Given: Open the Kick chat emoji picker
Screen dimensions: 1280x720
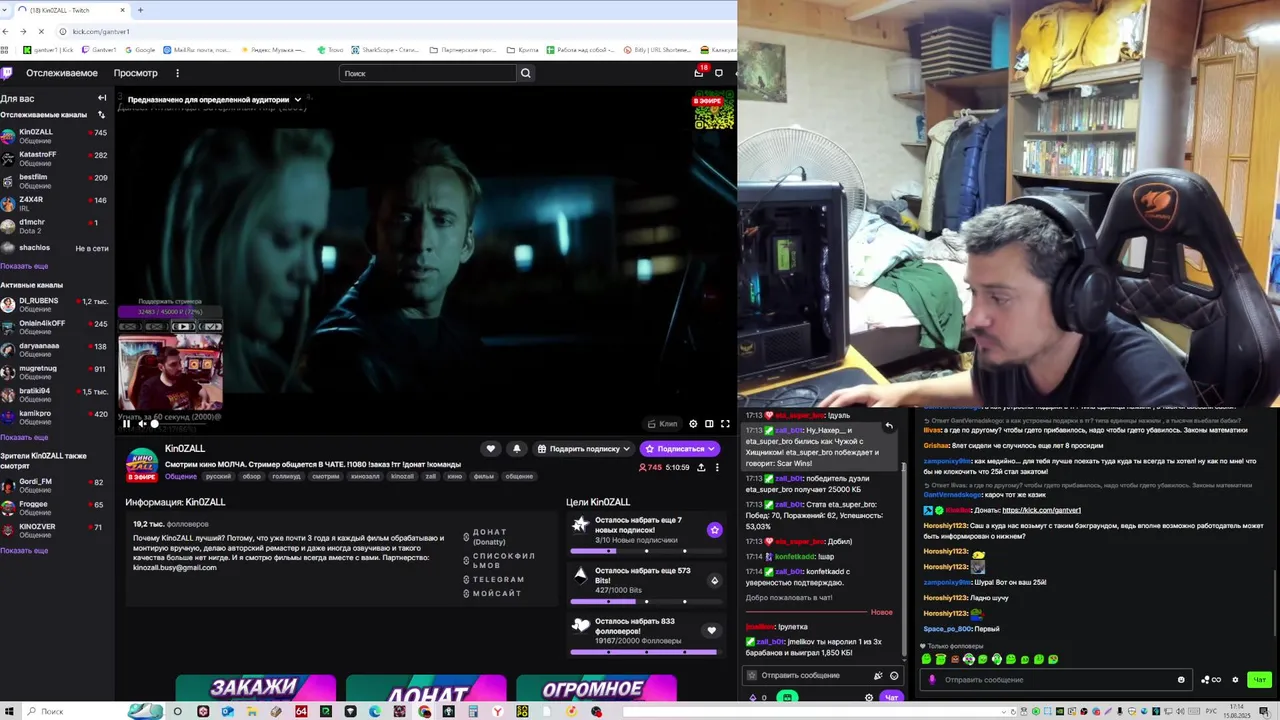Looking at the screenshot, I should point(1181,680).
